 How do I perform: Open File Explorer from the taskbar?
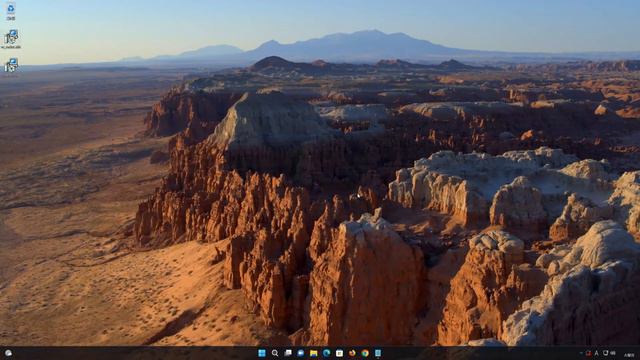(313, 353)
